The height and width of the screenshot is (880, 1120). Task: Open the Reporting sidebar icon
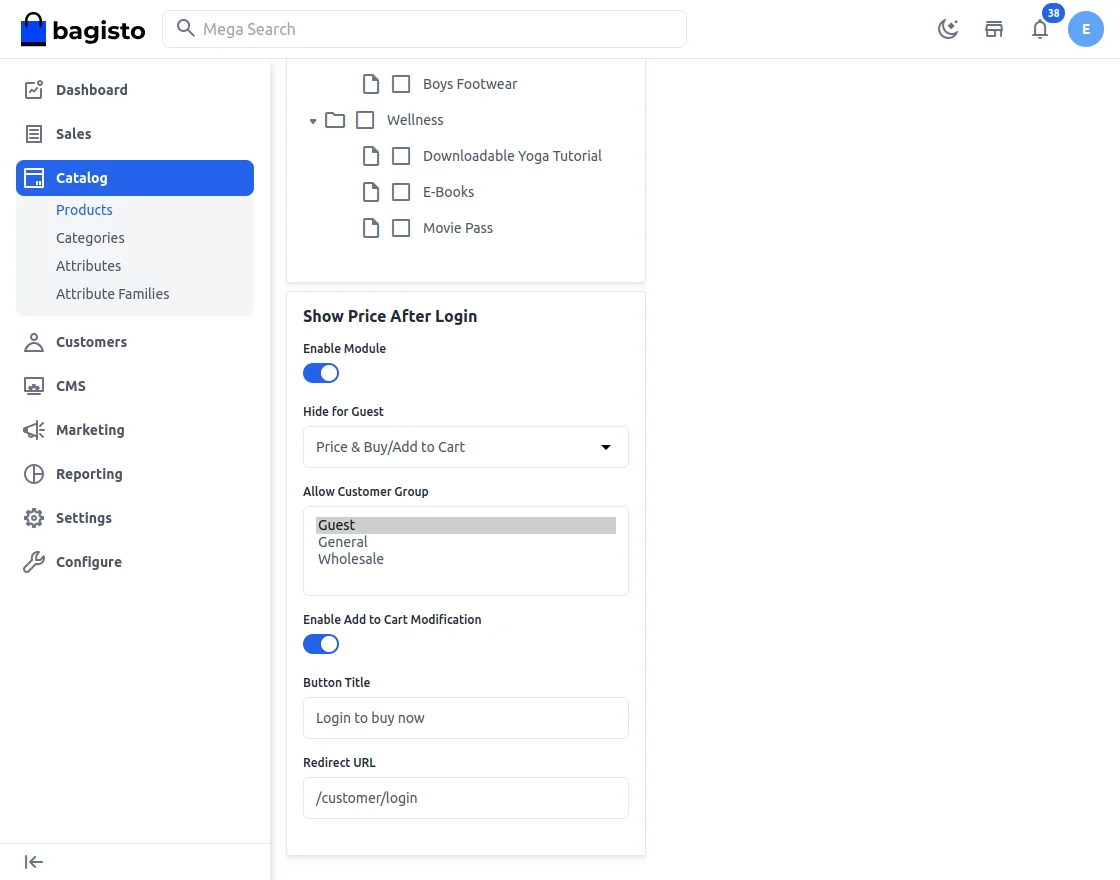31,473
